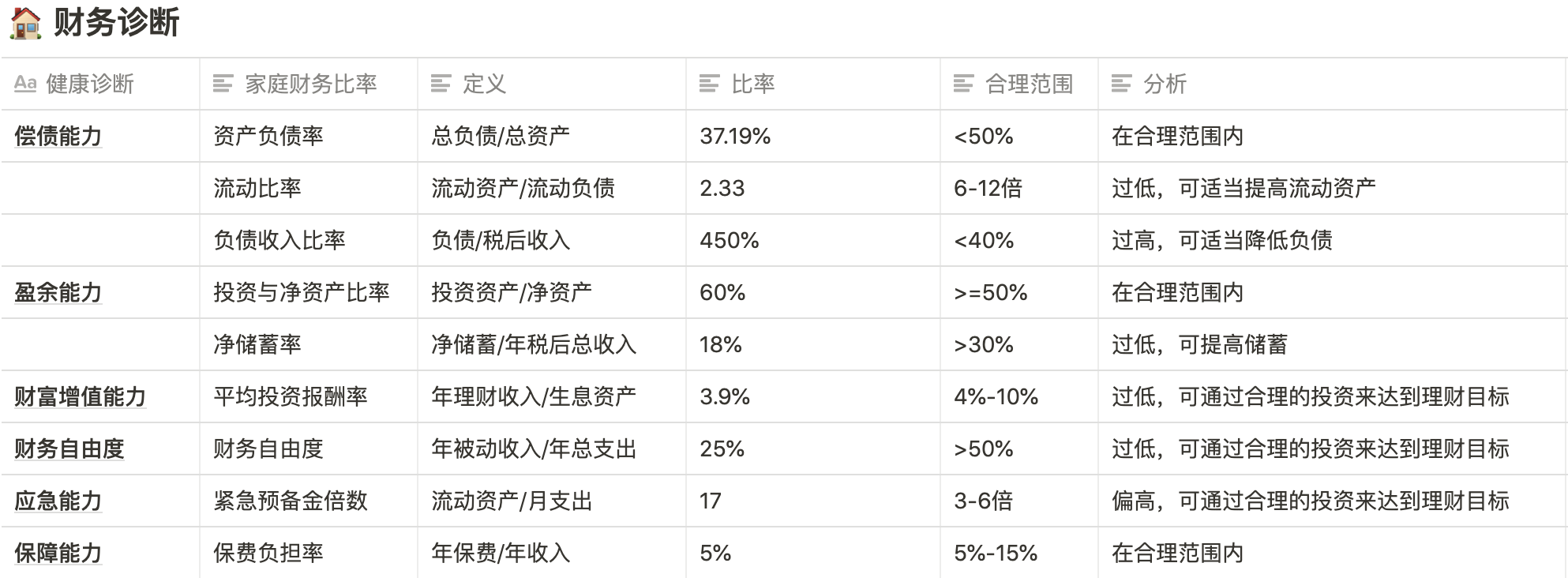Open the 保障能力 row page
The height and width of the screenshot is (578, 1568).
(x=58, y=553)
